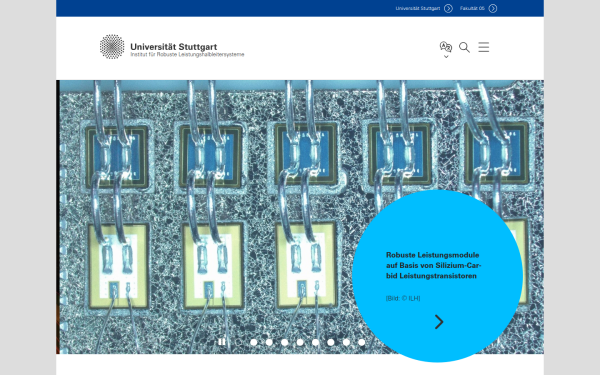Jump to the sixth slide indicator dot

[x=315, y=342]
